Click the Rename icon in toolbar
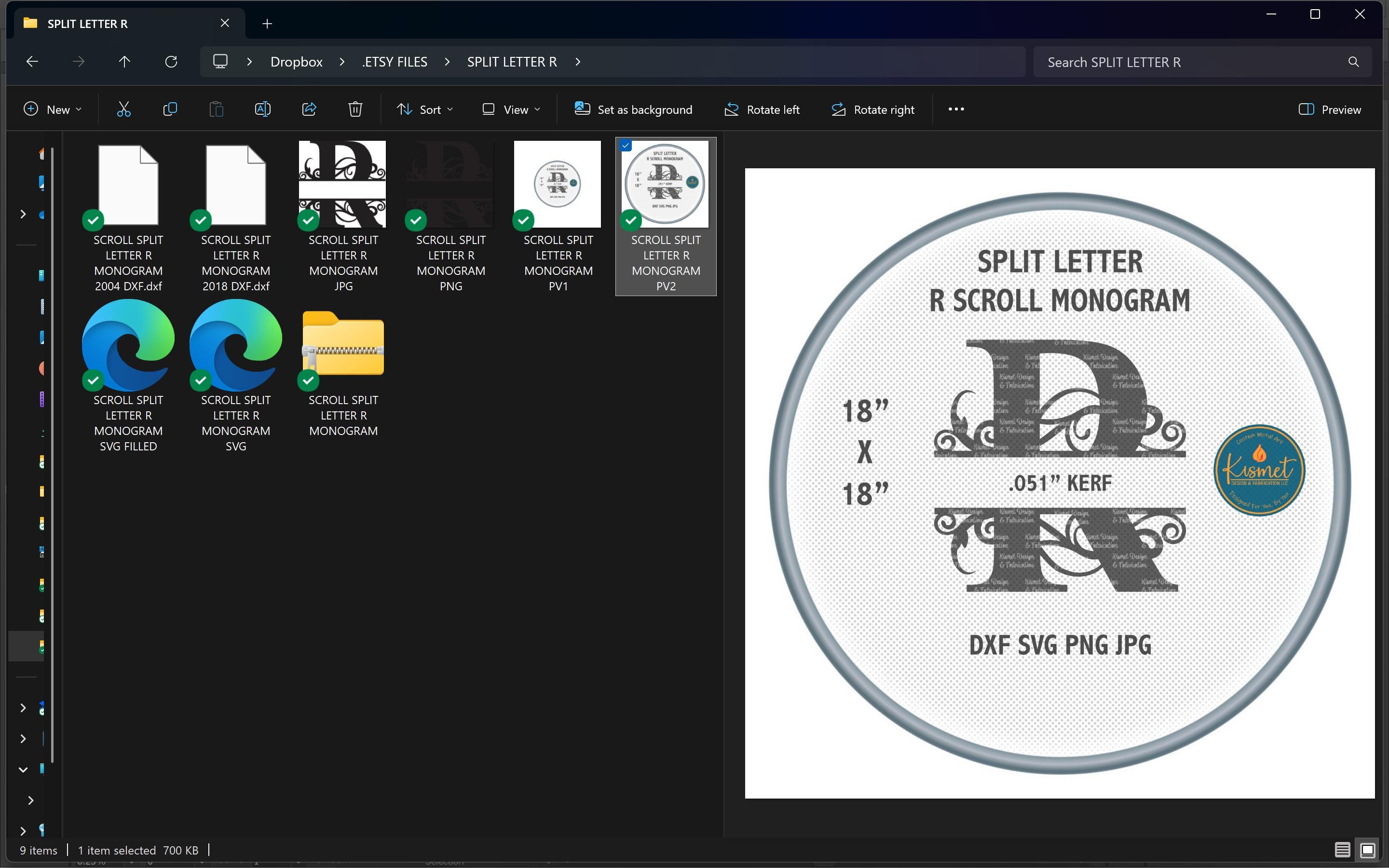The height and width of the screenshot is (868, 1389). [x=263, y=109]
